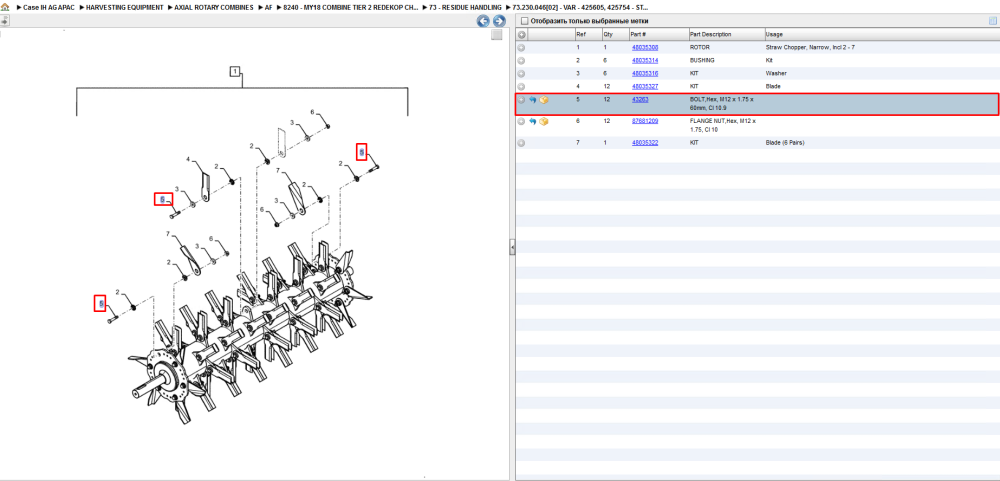Add ROTOR row using its circle icon
The width and height of the screenshot is (1000, 481).
tap(521, 48)
